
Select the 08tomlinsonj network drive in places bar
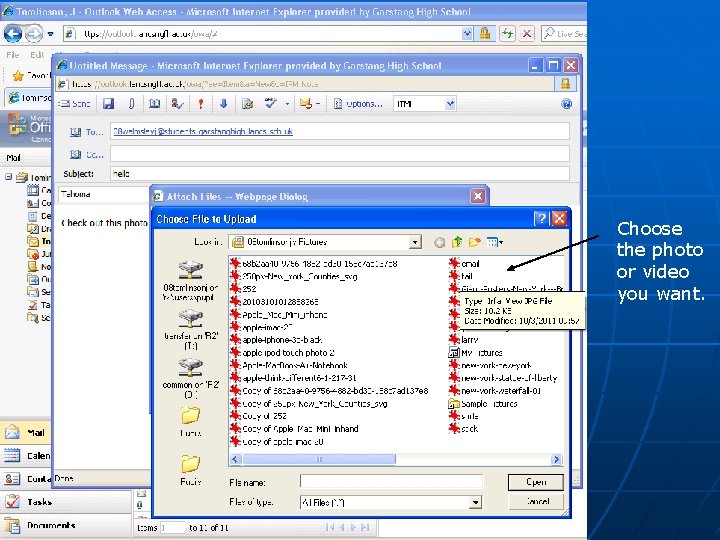click(x=191, y=280)
